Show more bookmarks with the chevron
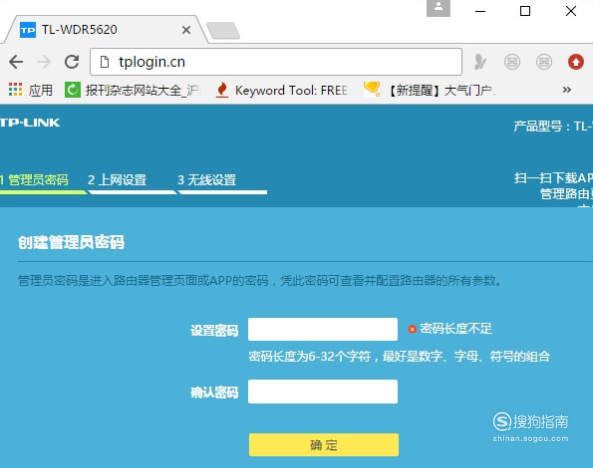Viewport: 593px width, 468px height. tap(567, 90)
